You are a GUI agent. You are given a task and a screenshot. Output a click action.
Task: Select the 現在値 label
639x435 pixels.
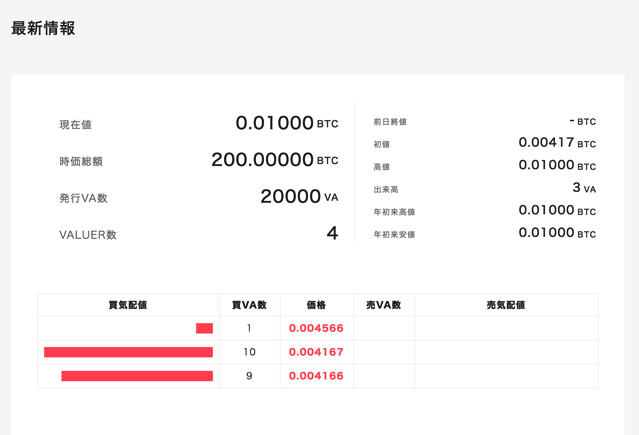[75, 125]
